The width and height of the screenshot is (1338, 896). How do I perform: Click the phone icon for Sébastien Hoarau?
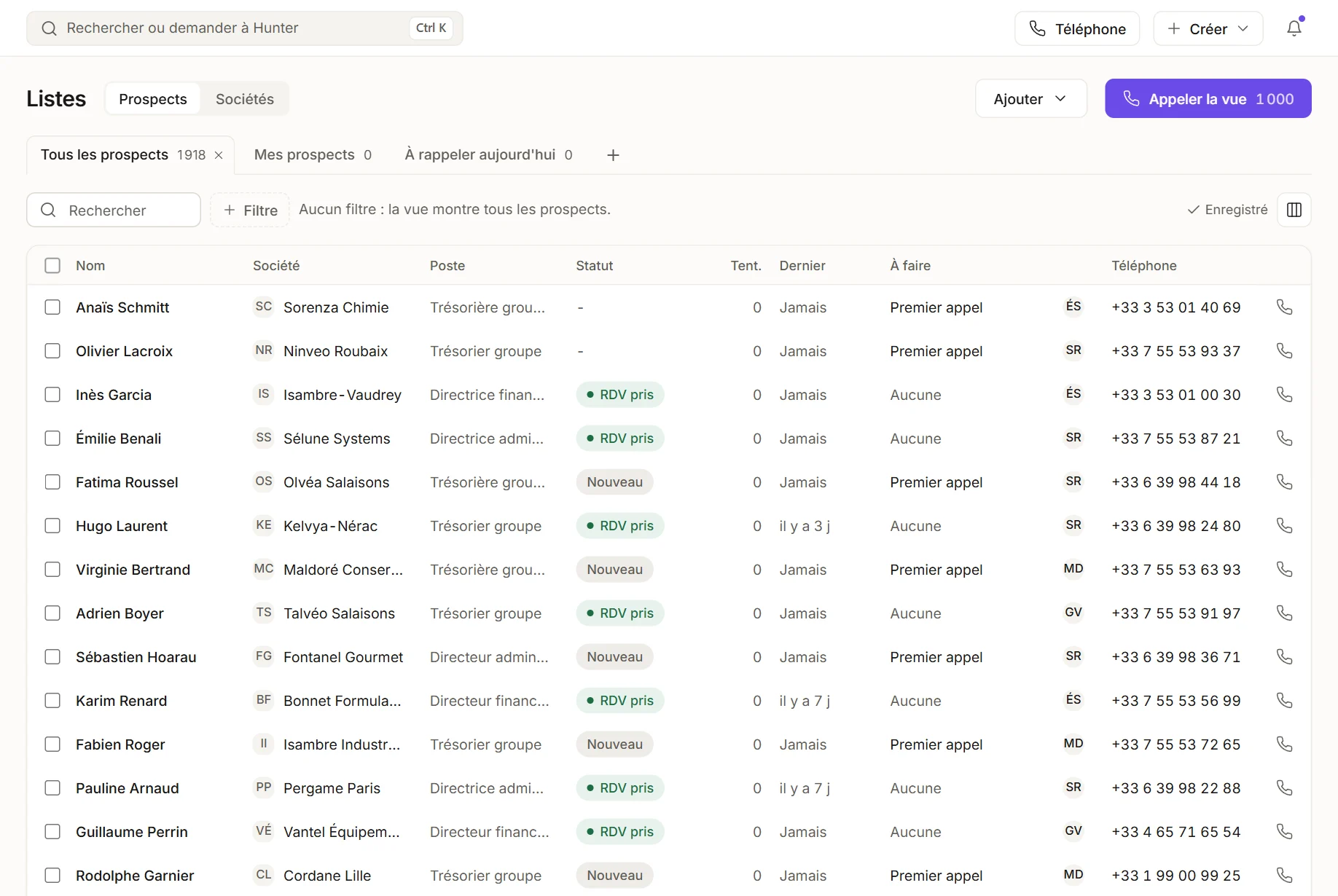point(1285,657)
